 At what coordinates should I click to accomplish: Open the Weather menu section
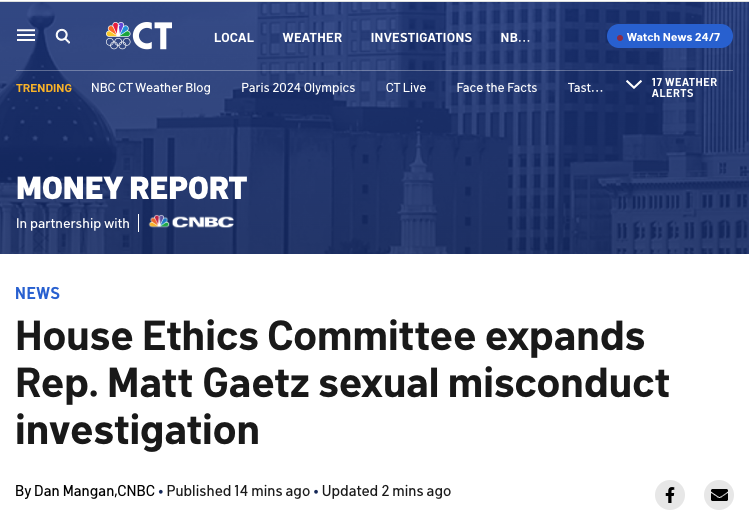[x=312, y=37]
